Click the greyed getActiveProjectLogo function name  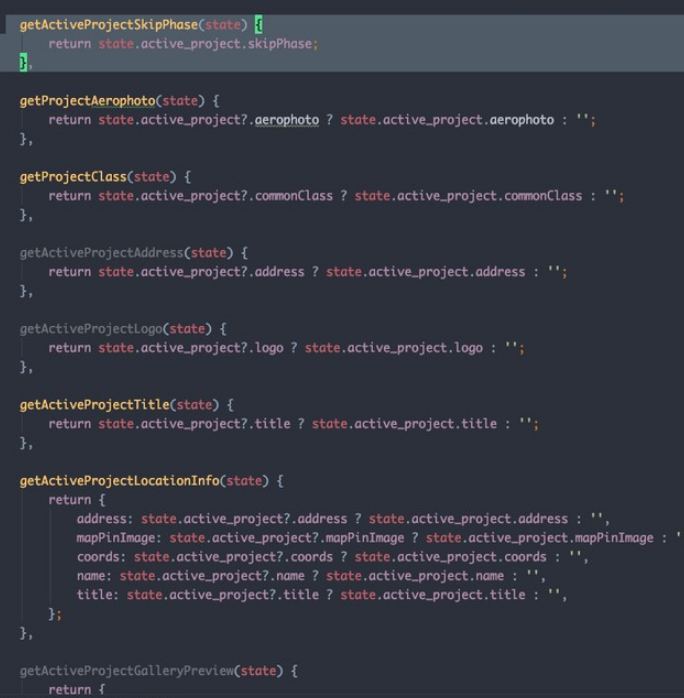[x=91, y=329]
